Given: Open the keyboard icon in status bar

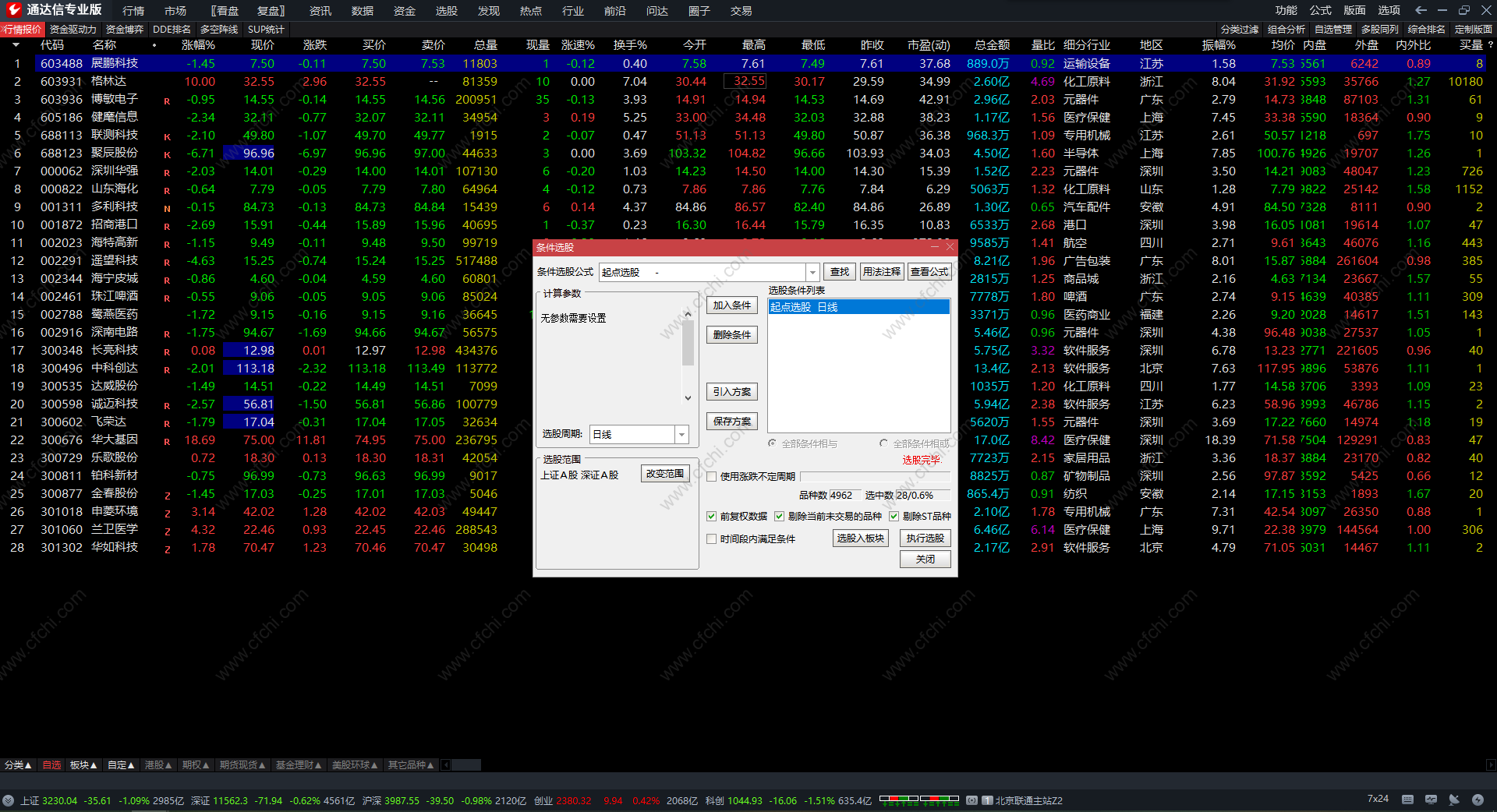Looking at the screenshot, I should [1407, 800].
